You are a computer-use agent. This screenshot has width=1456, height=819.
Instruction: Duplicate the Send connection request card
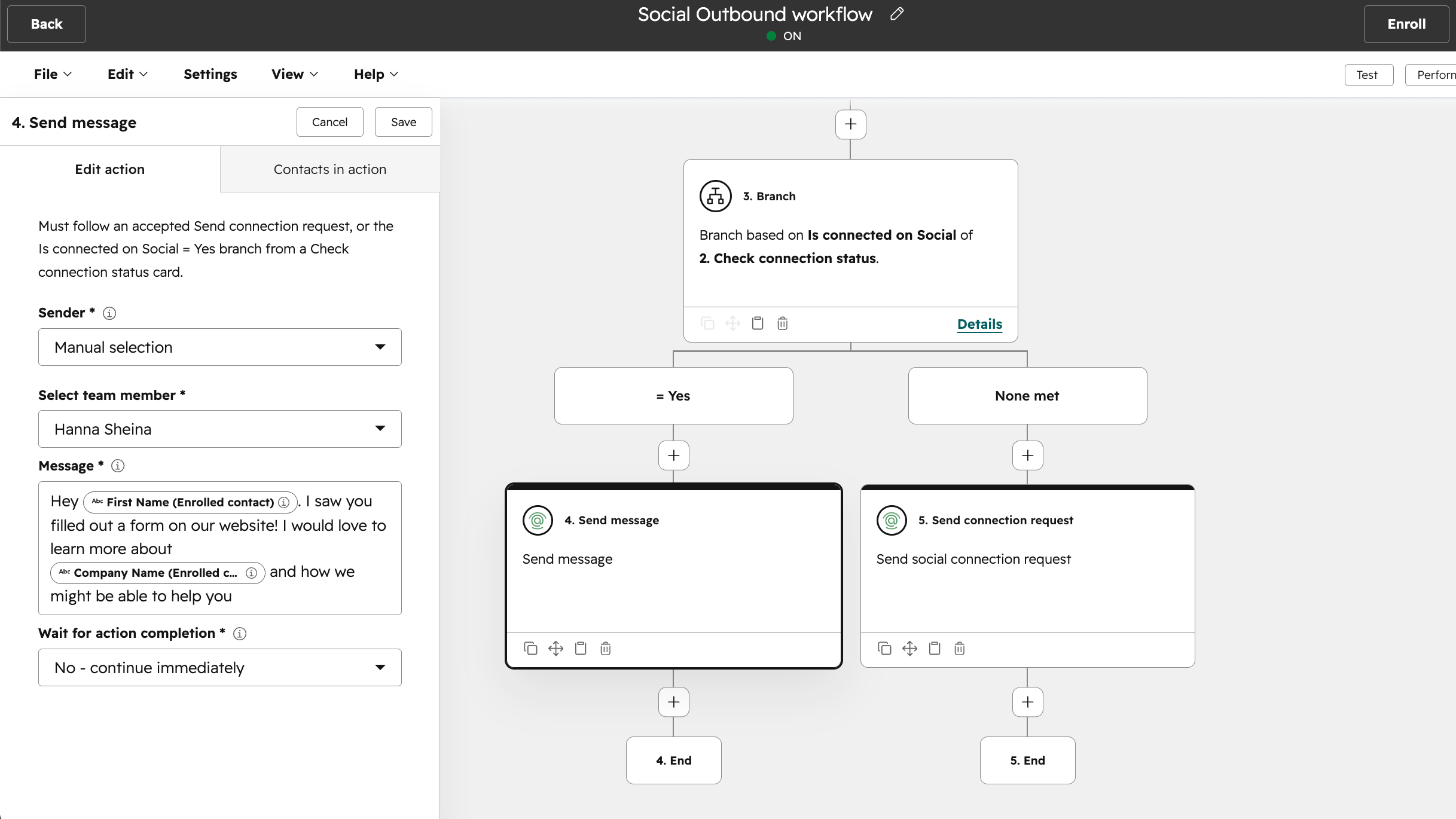click(x=884, y=649)
